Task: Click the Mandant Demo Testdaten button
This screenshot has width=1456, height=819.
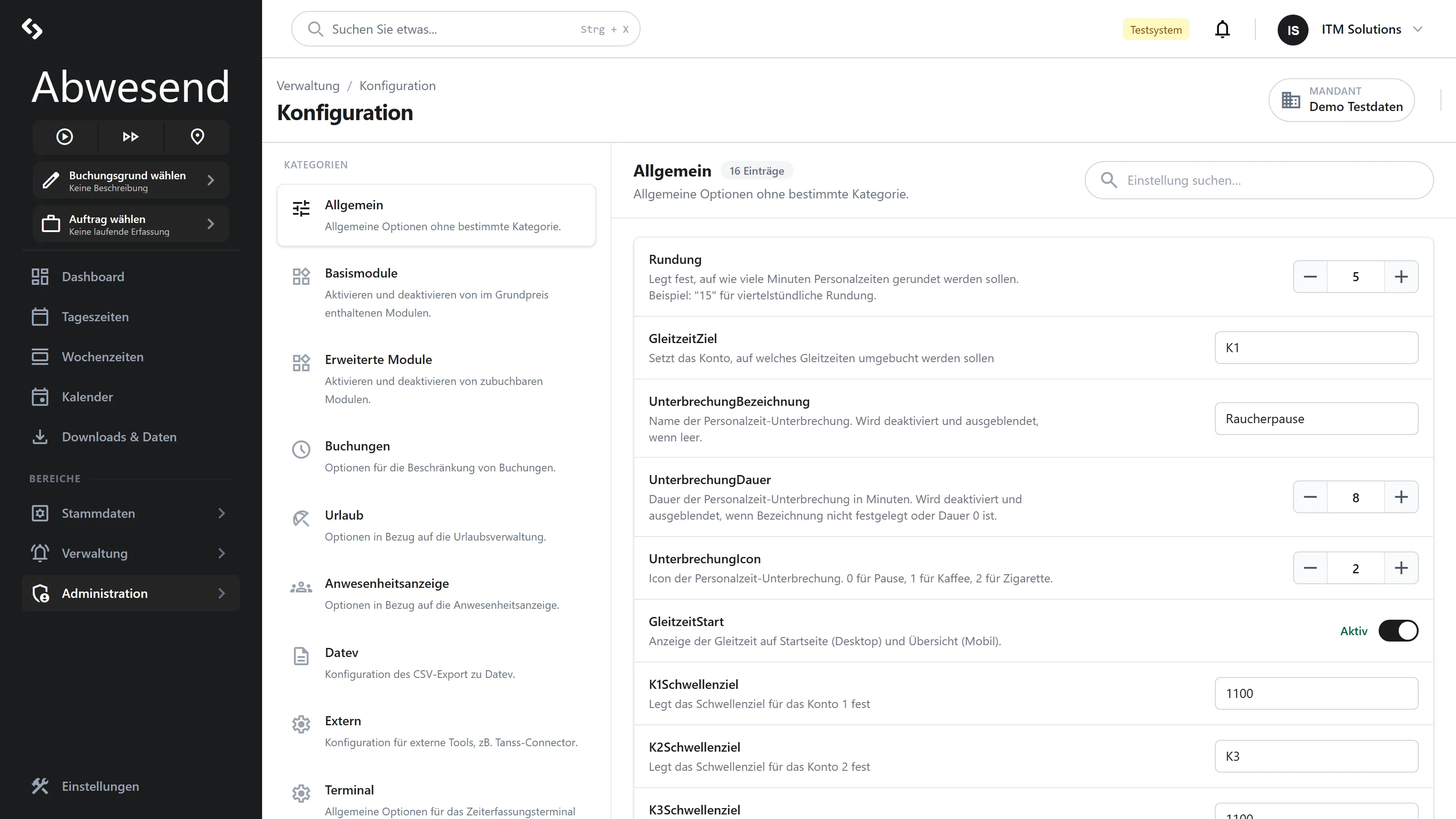Action: (1342, 100)
